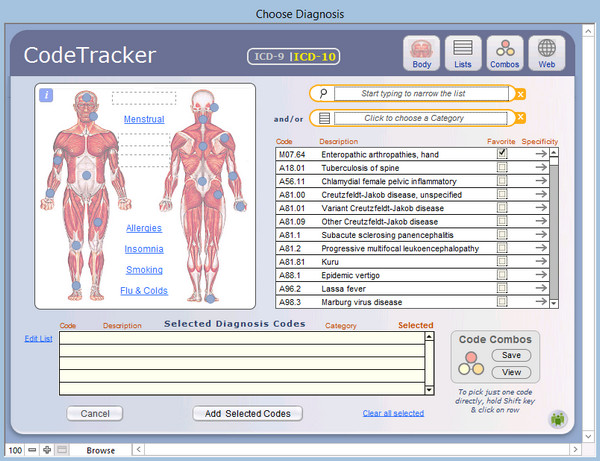Click the Cancel button
The width and height of the screenshot is (600, 461).
[x=95, y=414]
